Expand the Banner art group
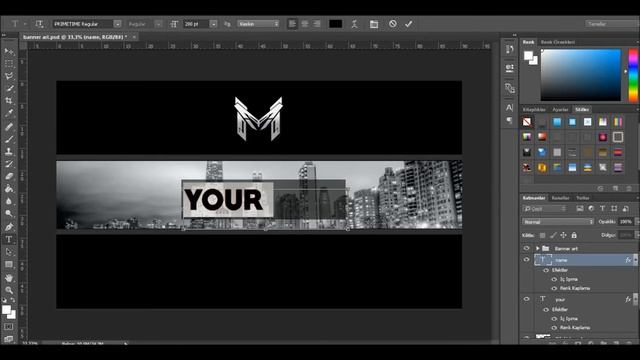Image resolution: width=640 pixels, height=360 pixels. coord(538,248)
